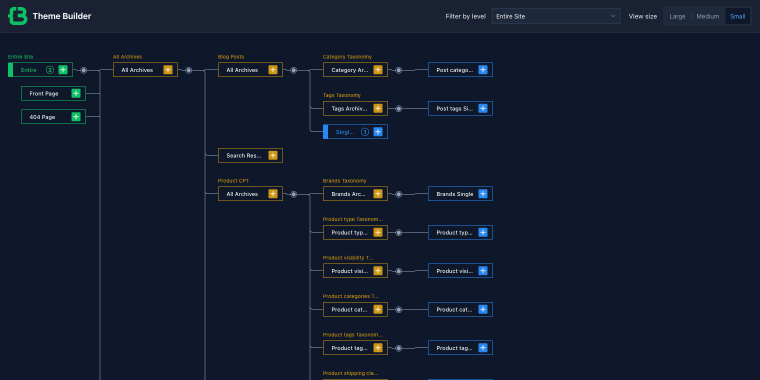Select the Tags Archiv... node
This screenshot has width=760, height=380.
[355, 109]
